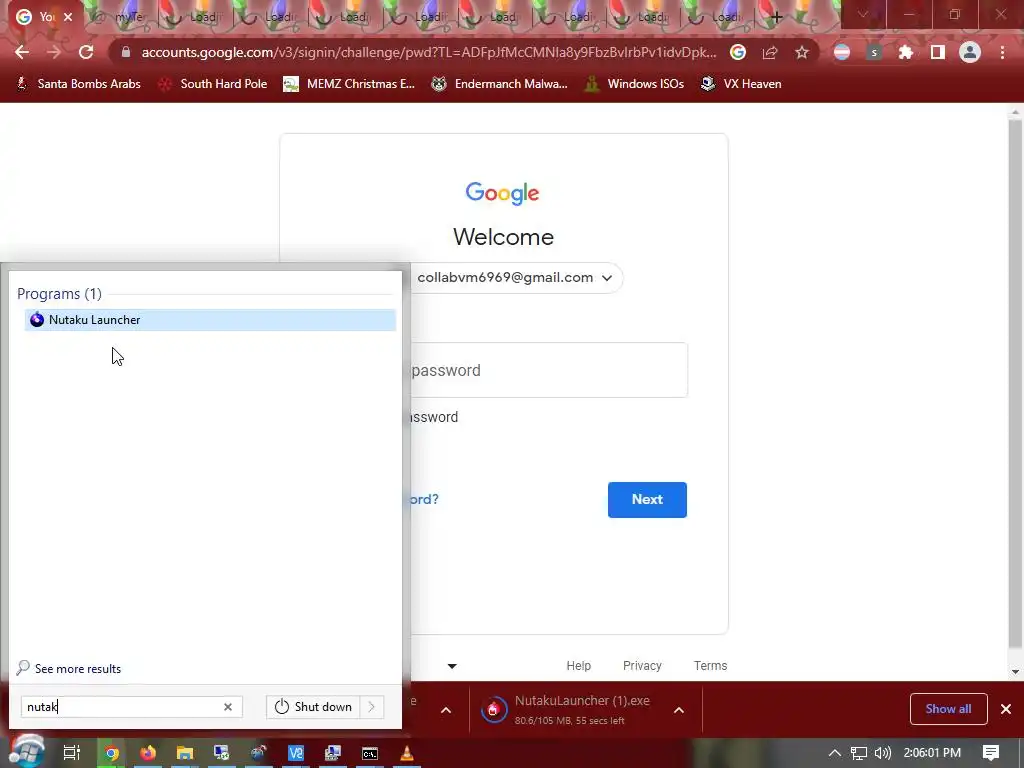The height and width of the screenshot is (768, 1024).
Task: Click the 2:06:01 PM clock
Action: [x=932, y=753]
